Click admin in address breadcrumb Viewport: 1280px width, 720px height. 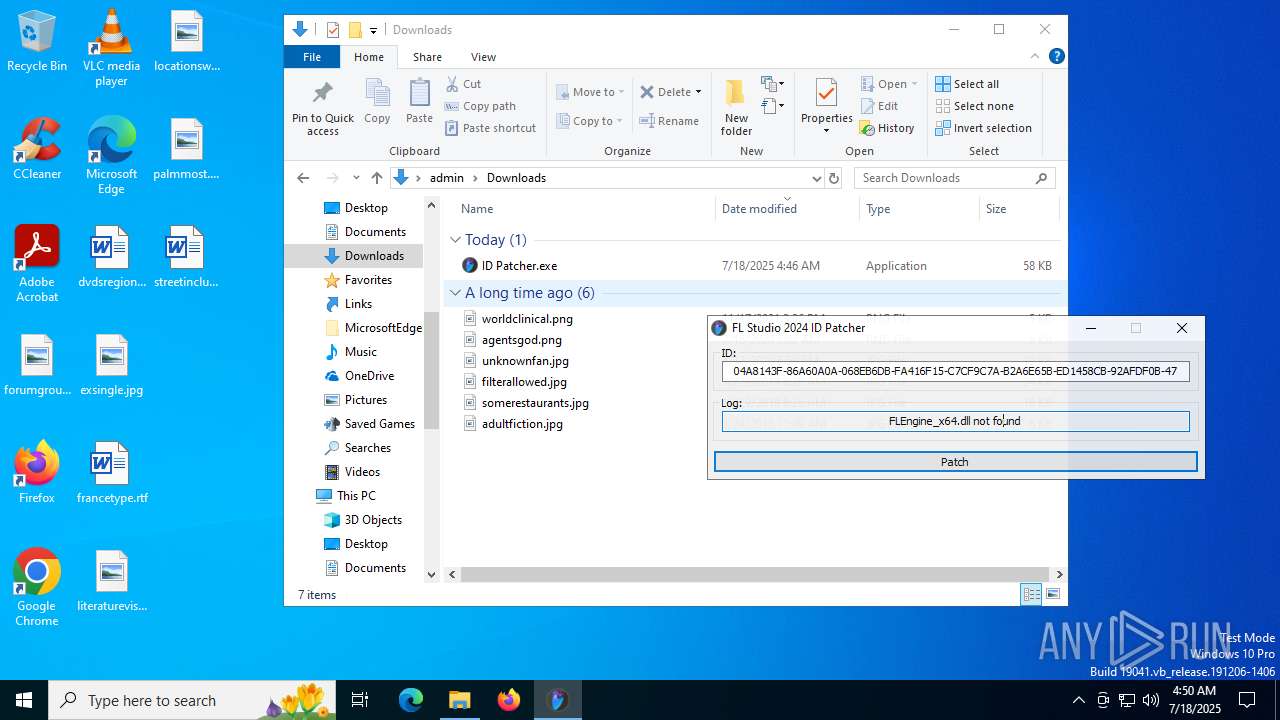click(x=447, y=178)
